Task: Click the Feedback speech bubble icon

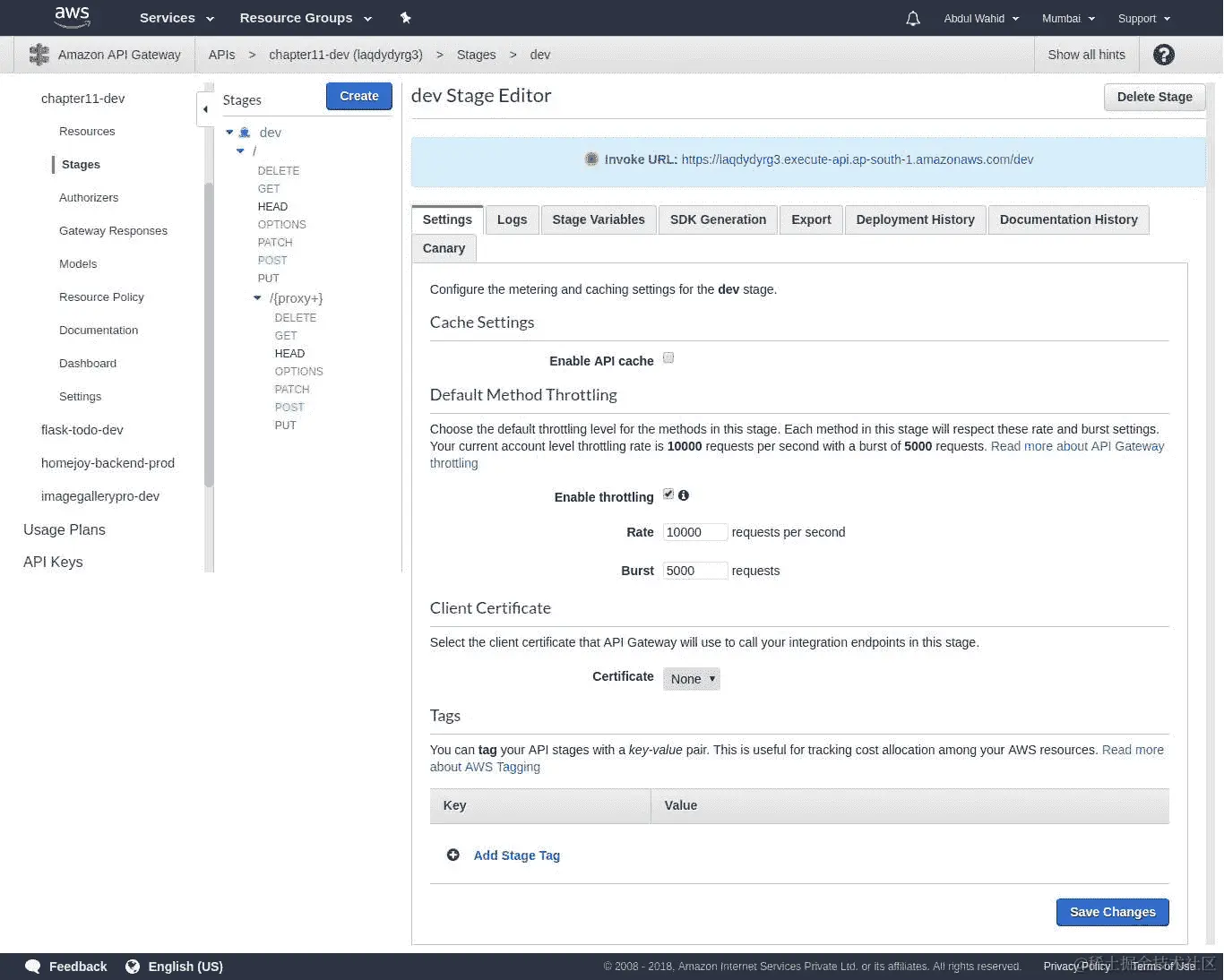Action: (x=33, y=967)
